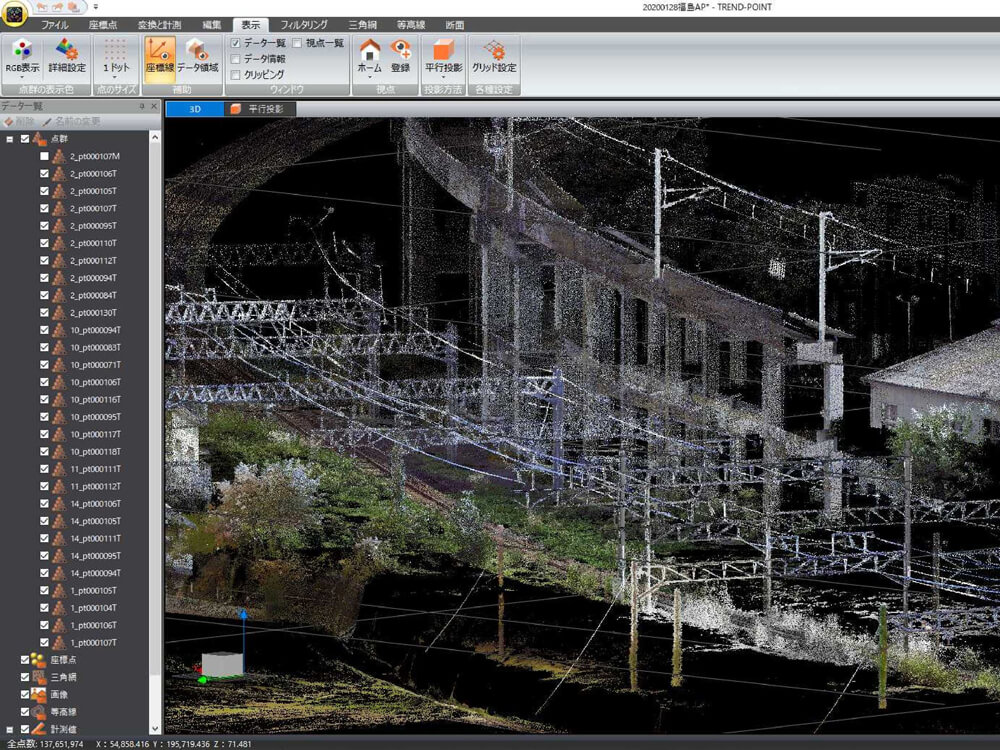Collapse the 計測値 tree node
Image resolution: width=1000 pixels, height=750 pixels.
point(10,729)
